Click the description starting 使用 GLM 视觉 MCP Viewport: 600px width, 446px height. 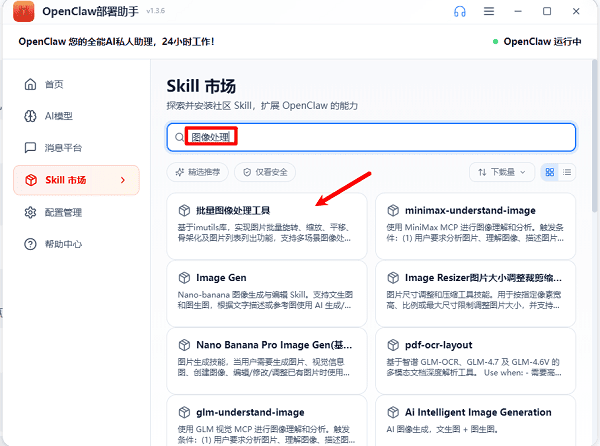[266, 435]
